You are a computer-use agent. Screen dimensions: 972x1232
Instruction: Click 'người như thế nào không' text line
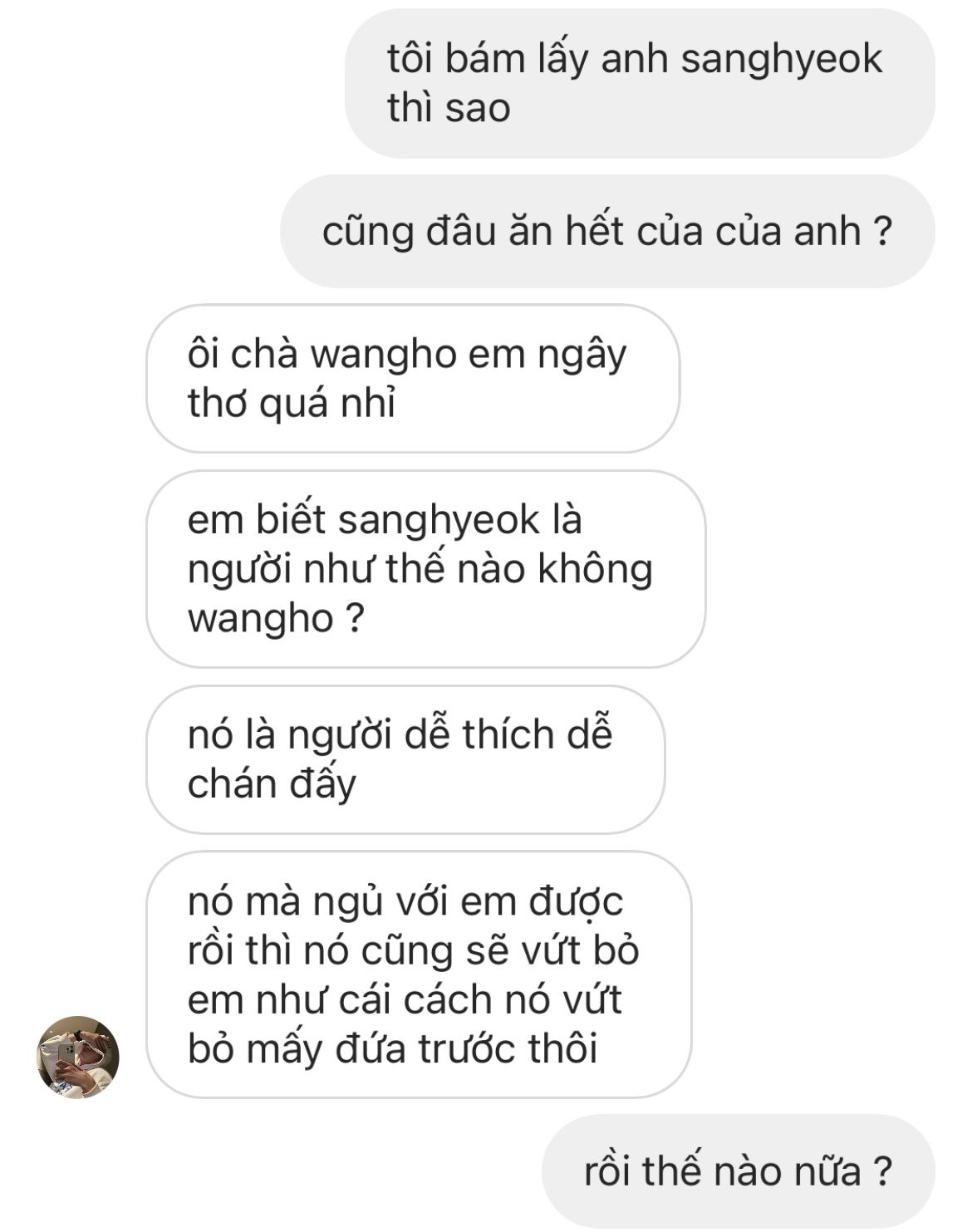pos(420,570)
